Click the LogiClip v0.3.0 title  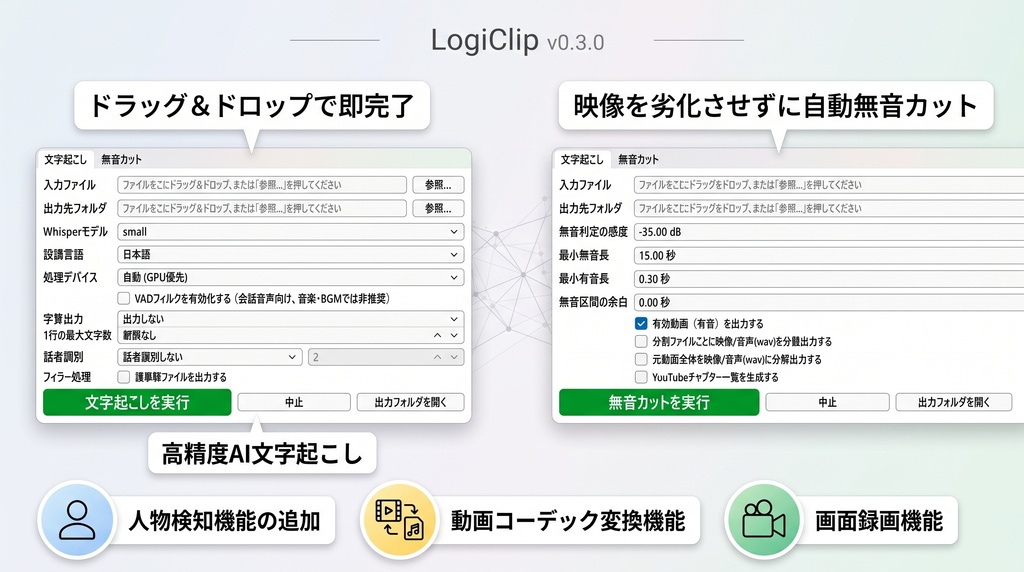pos(517,40)
